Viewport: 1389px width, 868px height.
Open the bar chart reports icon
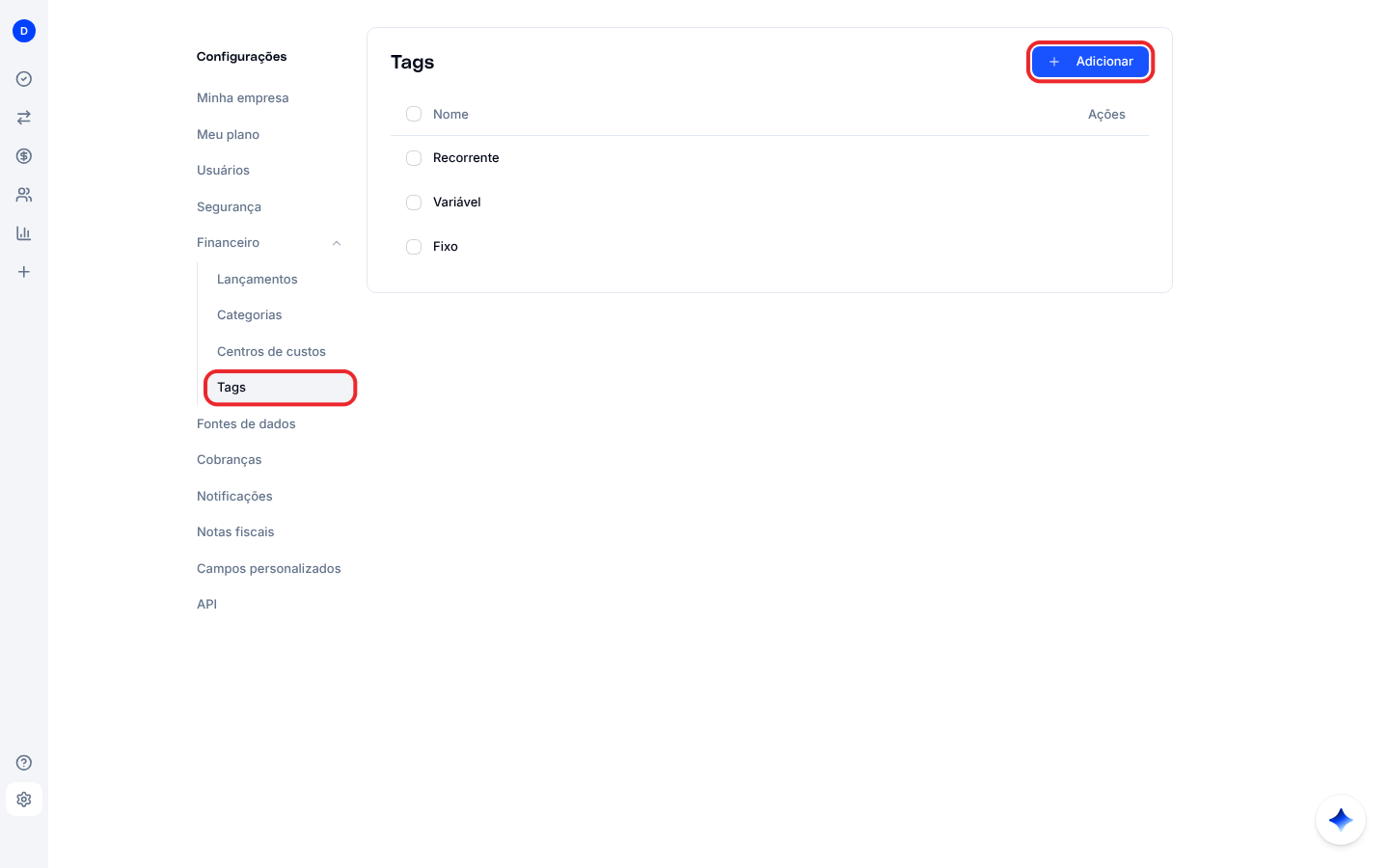tap(24, 233)
